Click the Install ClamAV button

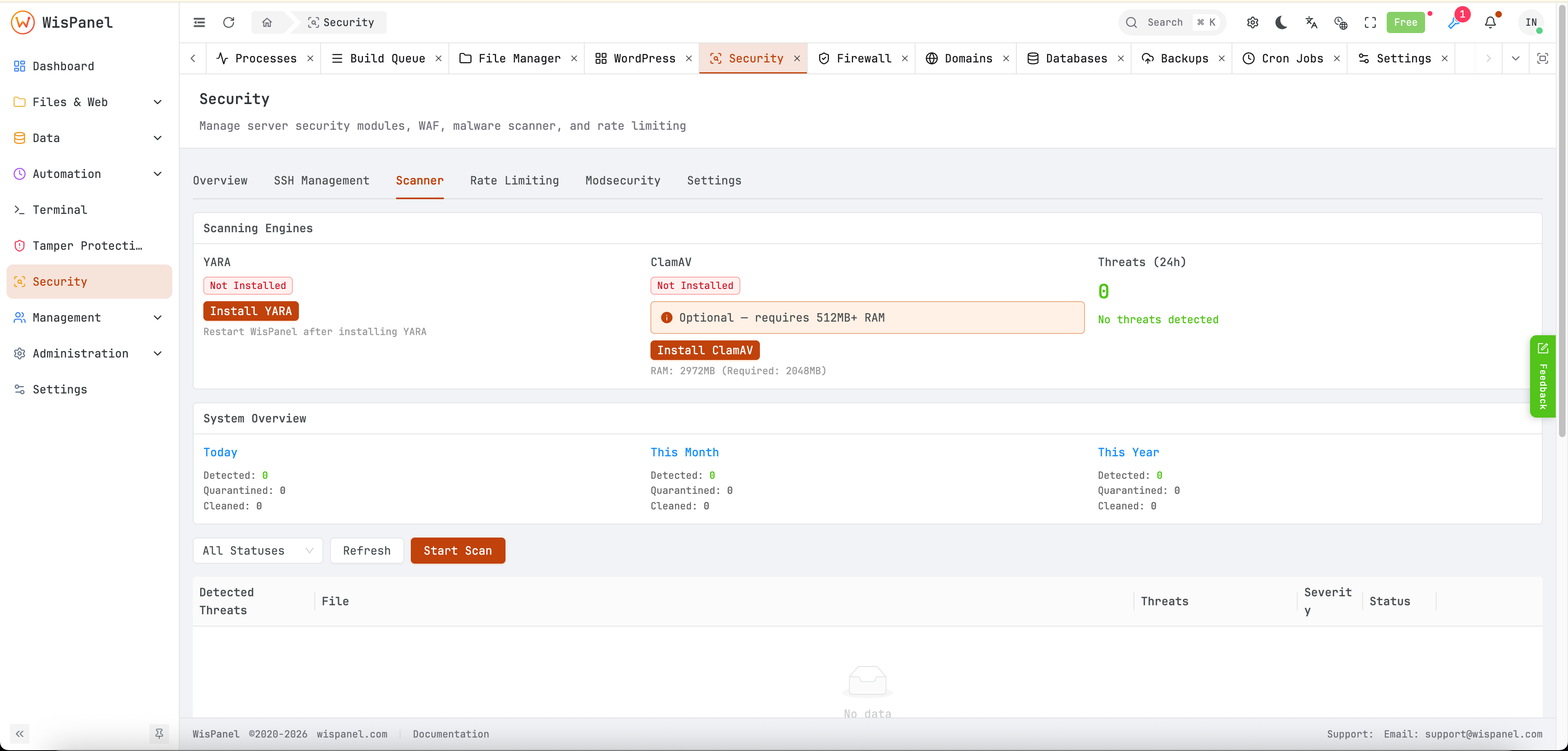tap(705, 350)
